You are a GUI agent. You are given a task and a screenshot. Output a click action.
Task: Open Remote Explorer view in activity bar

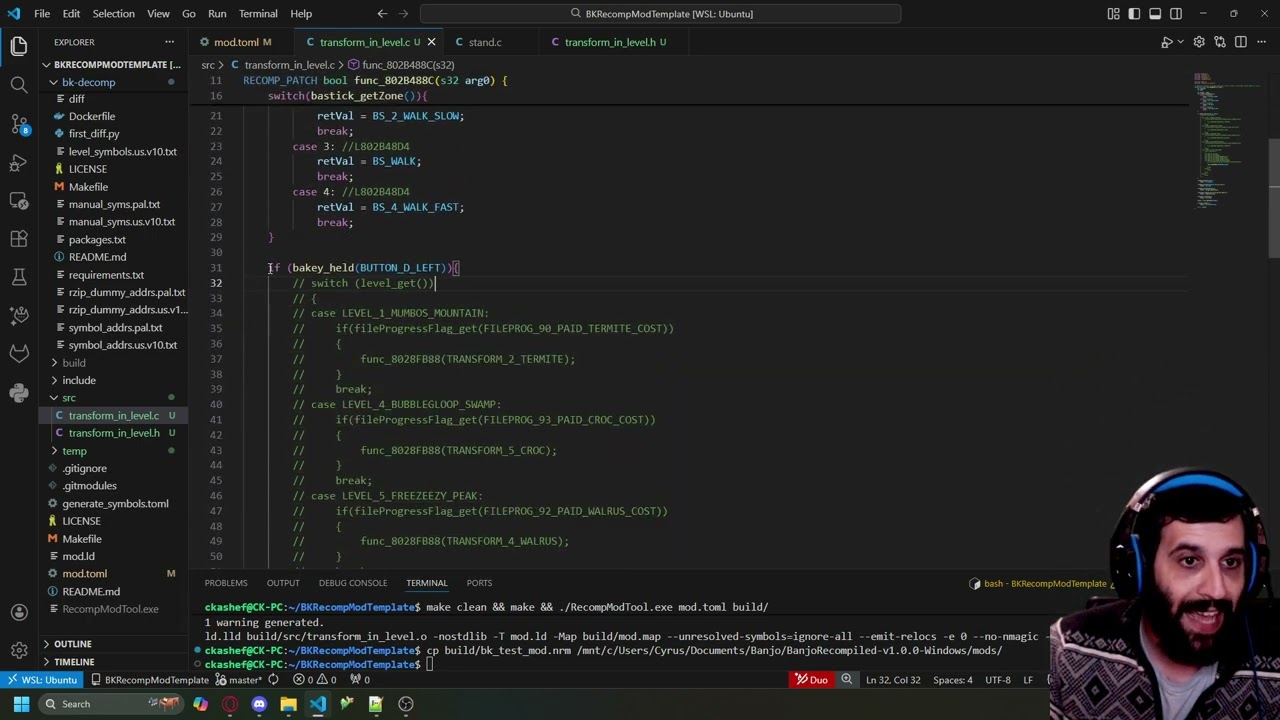pos(19,200)
